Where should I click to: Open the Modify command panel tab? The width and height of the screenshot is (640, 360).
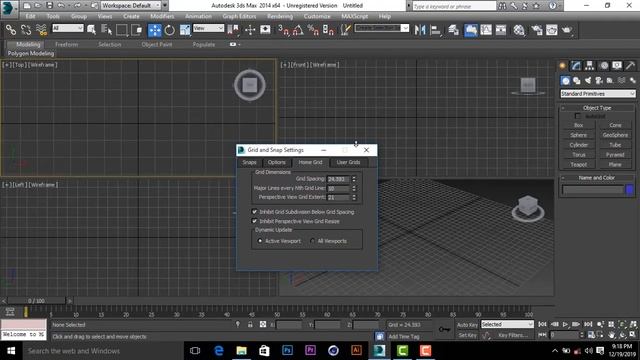576,65
